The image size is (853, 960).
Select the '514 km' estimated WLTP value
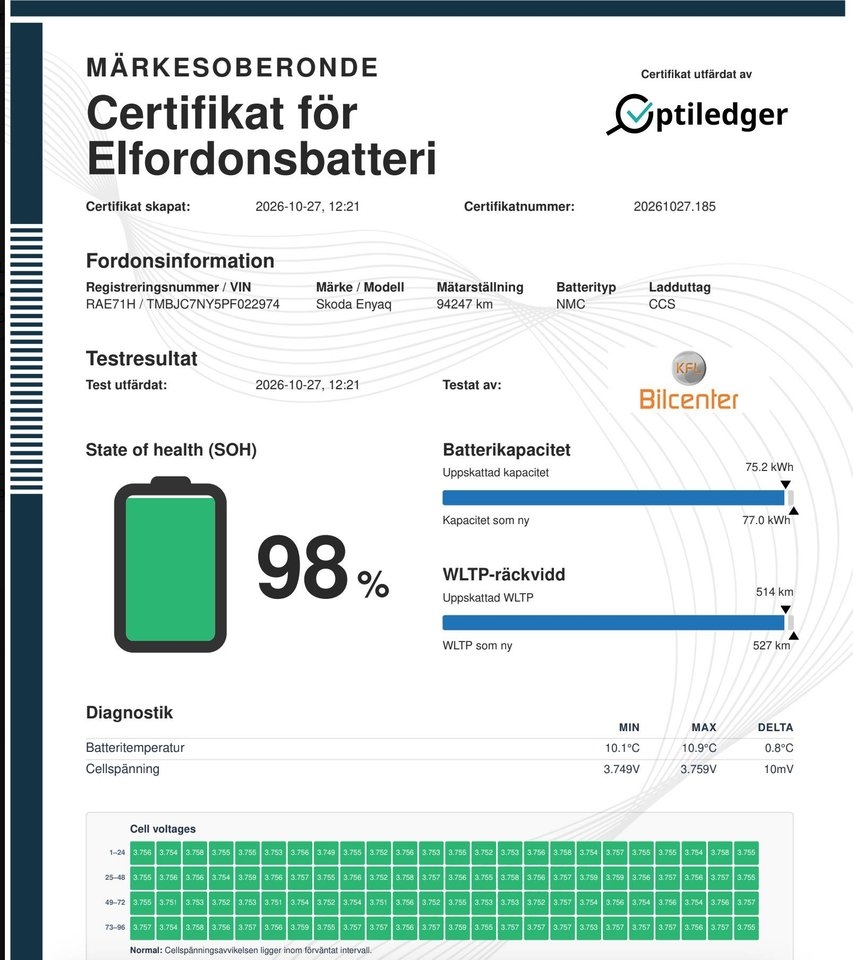(775, 591)
